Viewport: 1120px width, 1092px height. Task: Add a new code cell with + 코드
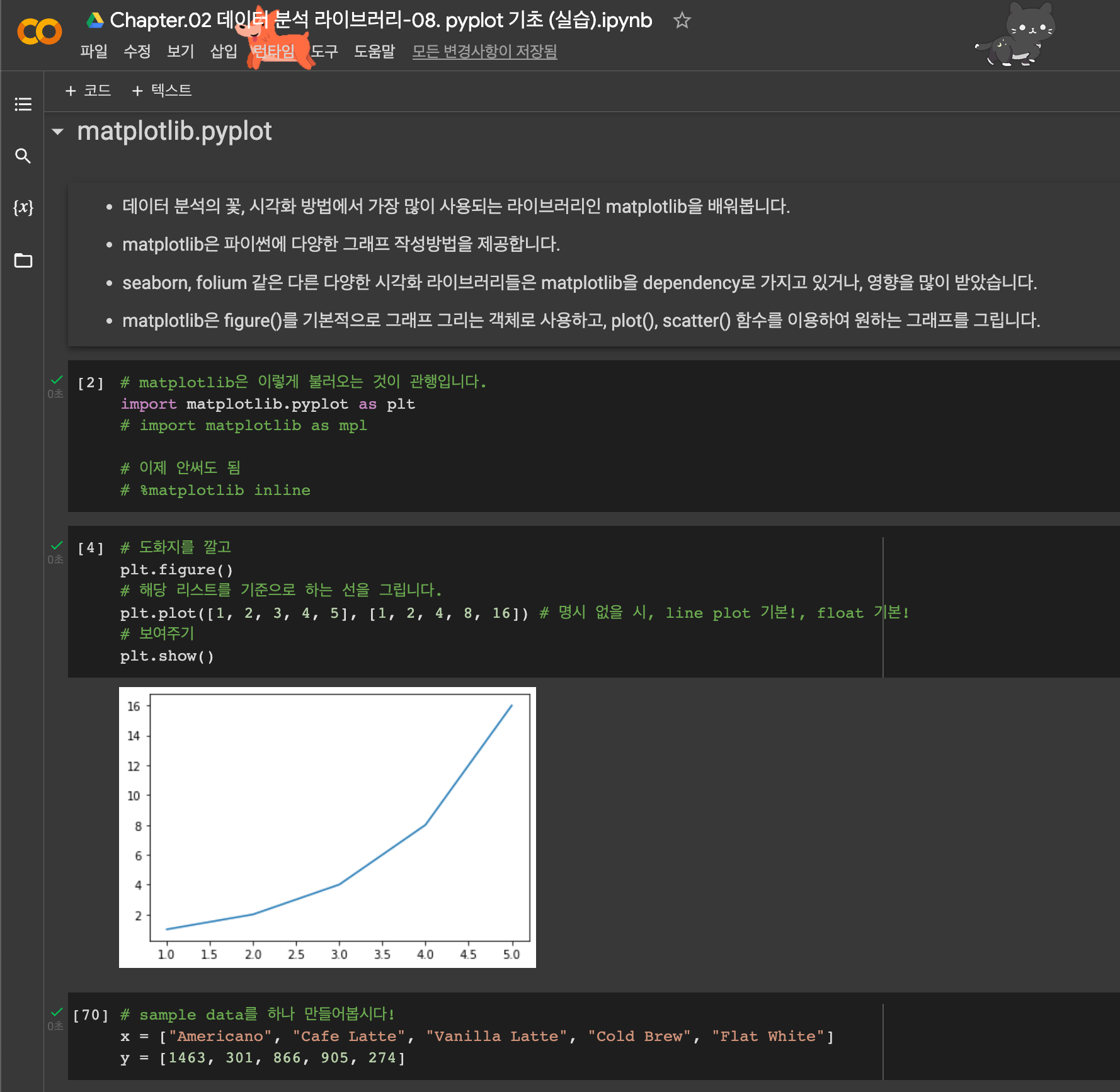(x=88, y=91)
